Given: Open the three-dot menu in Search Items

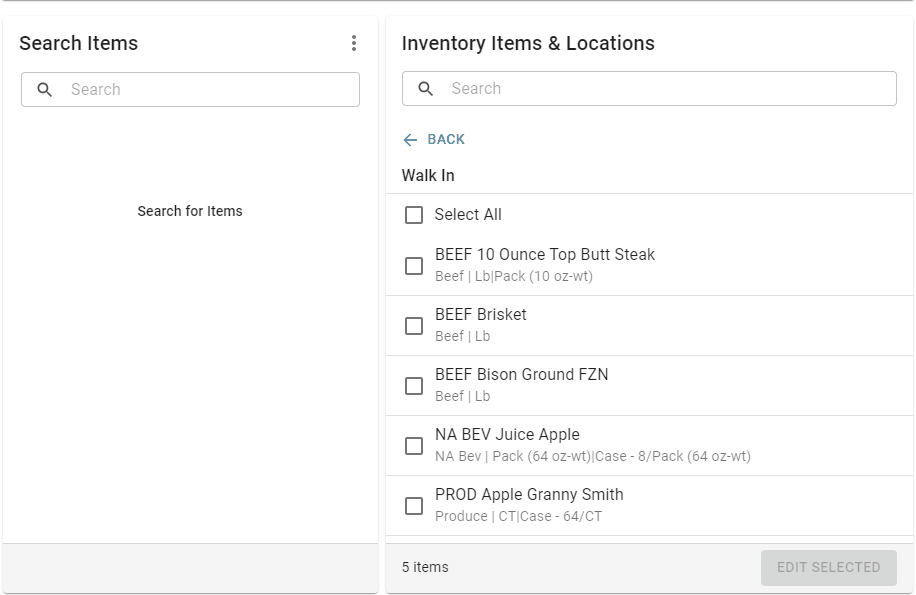Looking at the screenshot, I should click(353, 43).
